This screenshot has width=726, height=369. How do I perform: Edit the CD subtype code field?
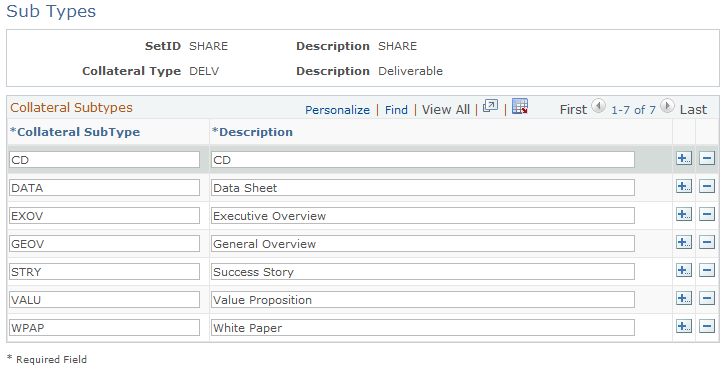[104, 160]
